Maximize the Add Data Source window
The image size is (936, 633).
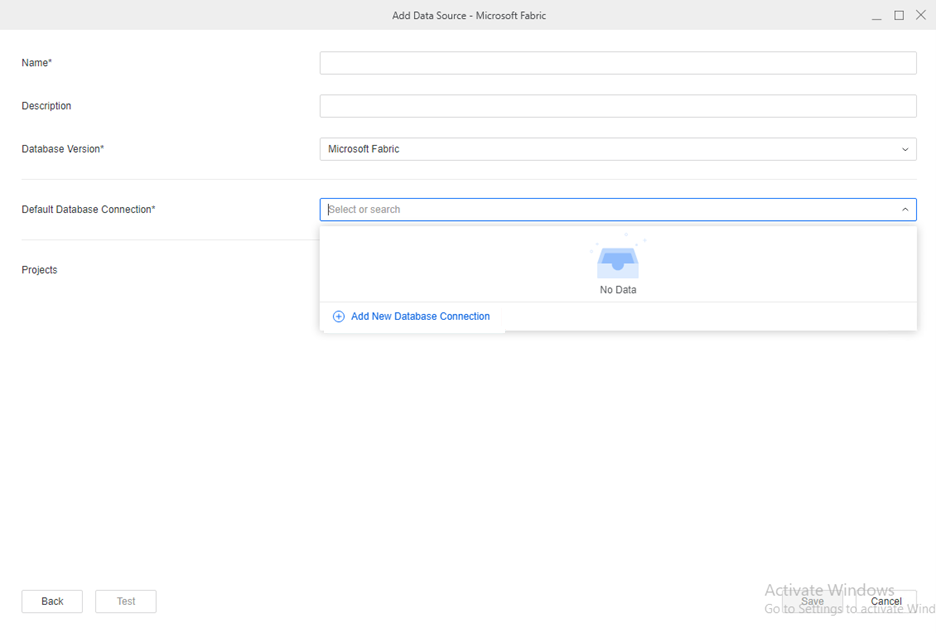pyautogui.click(x=899, y=15)
